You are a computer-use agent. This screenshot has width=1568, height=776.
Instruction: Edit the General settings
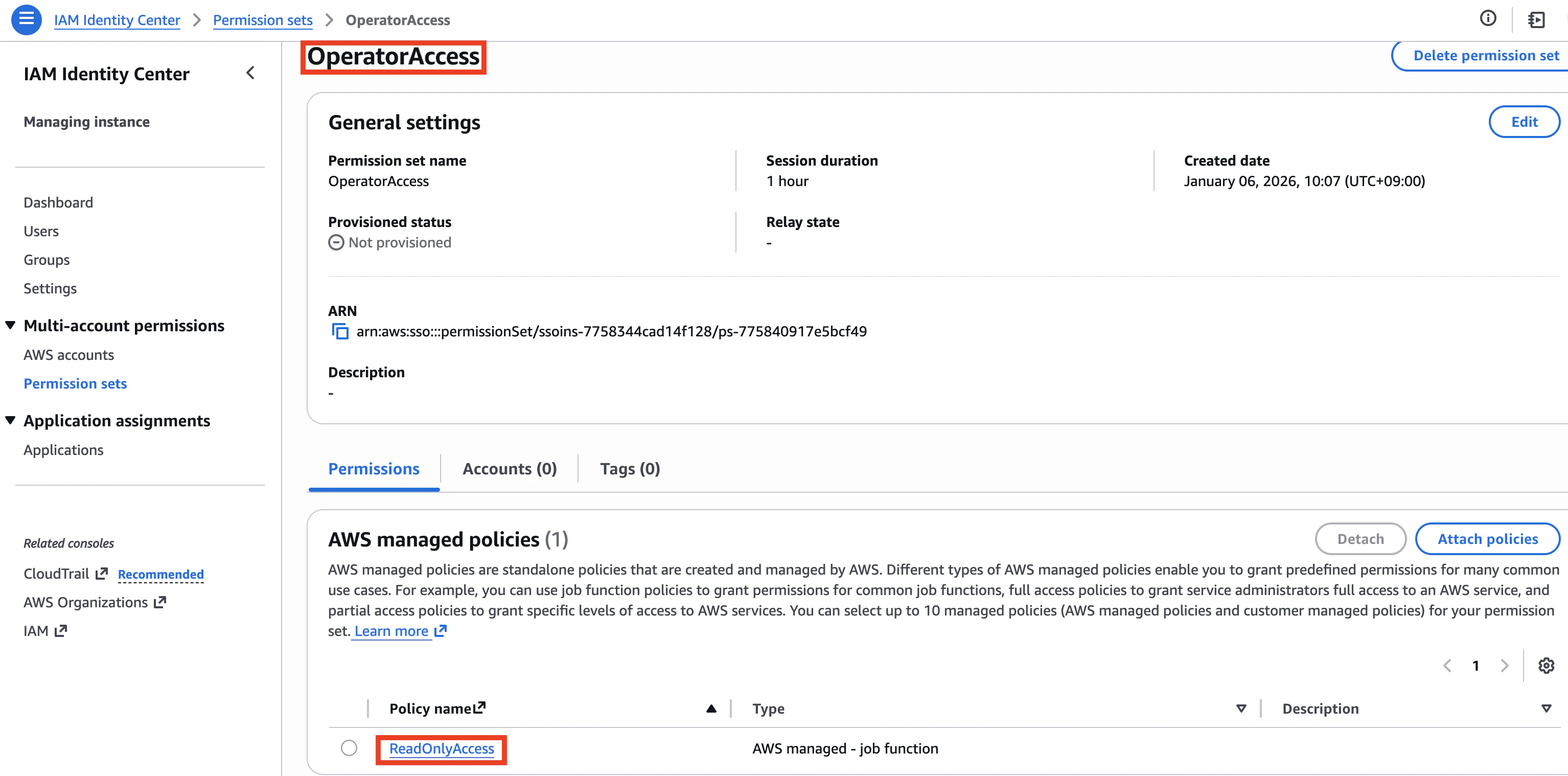pos(1524,122)
